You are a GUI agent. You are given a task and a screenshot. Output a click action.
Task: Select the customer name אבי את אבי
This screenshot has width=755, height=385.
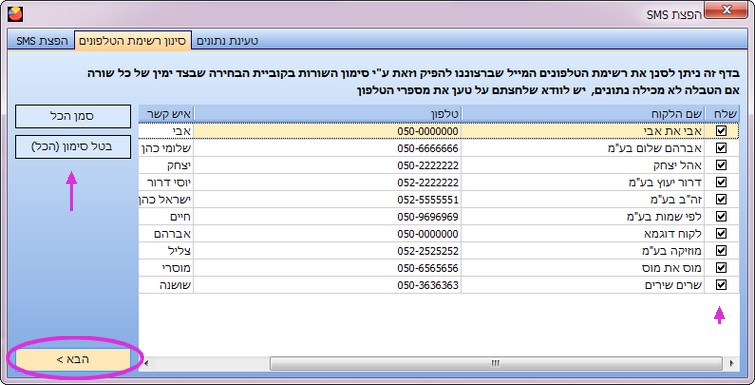(x=673, y=131)
